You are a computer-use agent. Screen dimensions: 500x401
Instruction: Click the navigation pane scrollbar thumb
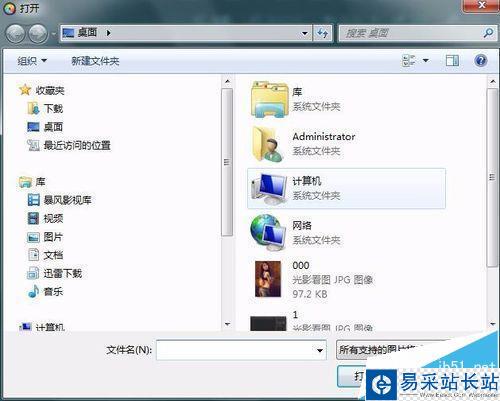[x=227, y=162]
